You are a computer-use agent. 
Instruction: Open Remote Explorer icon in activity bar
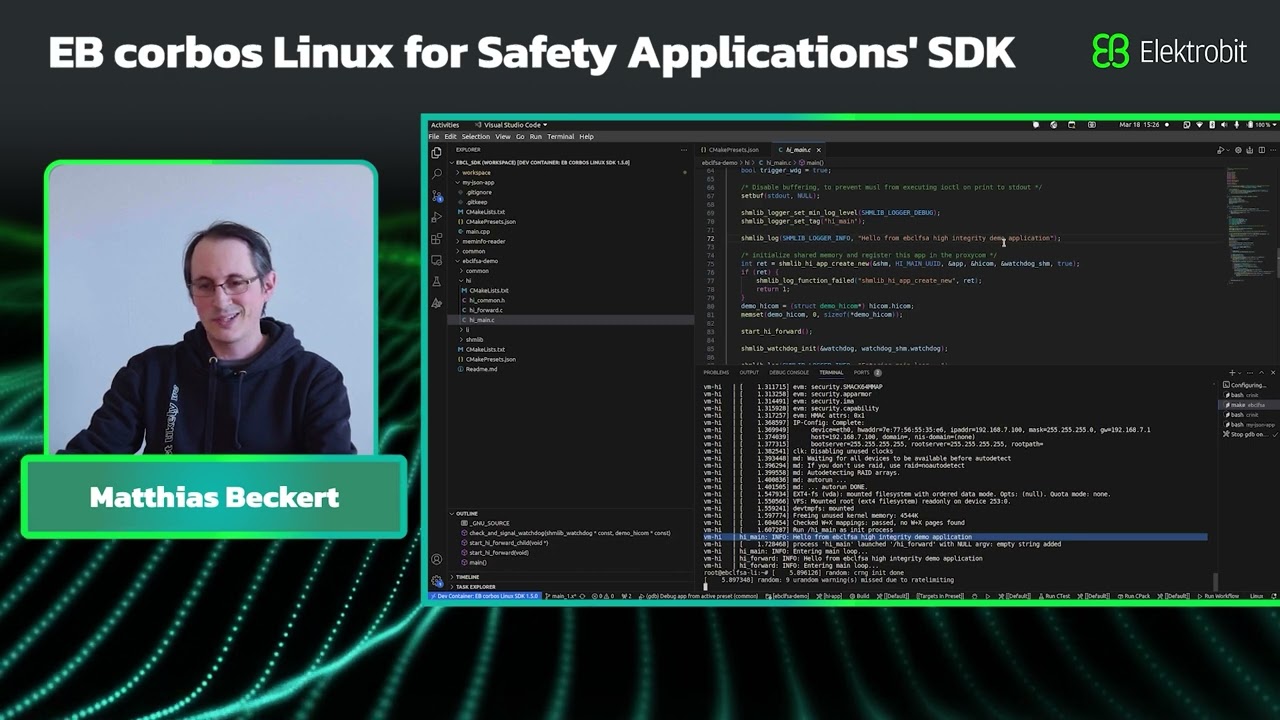click(x=436, y=260)
